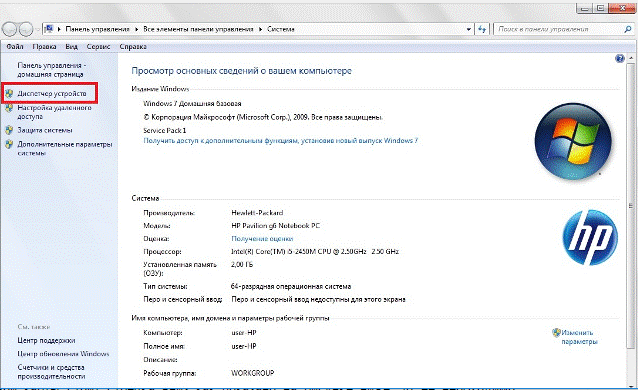Viewport: 638px width, 390px height.
Task: Open the Сервис menu
Action: click(x=98, y=47)
